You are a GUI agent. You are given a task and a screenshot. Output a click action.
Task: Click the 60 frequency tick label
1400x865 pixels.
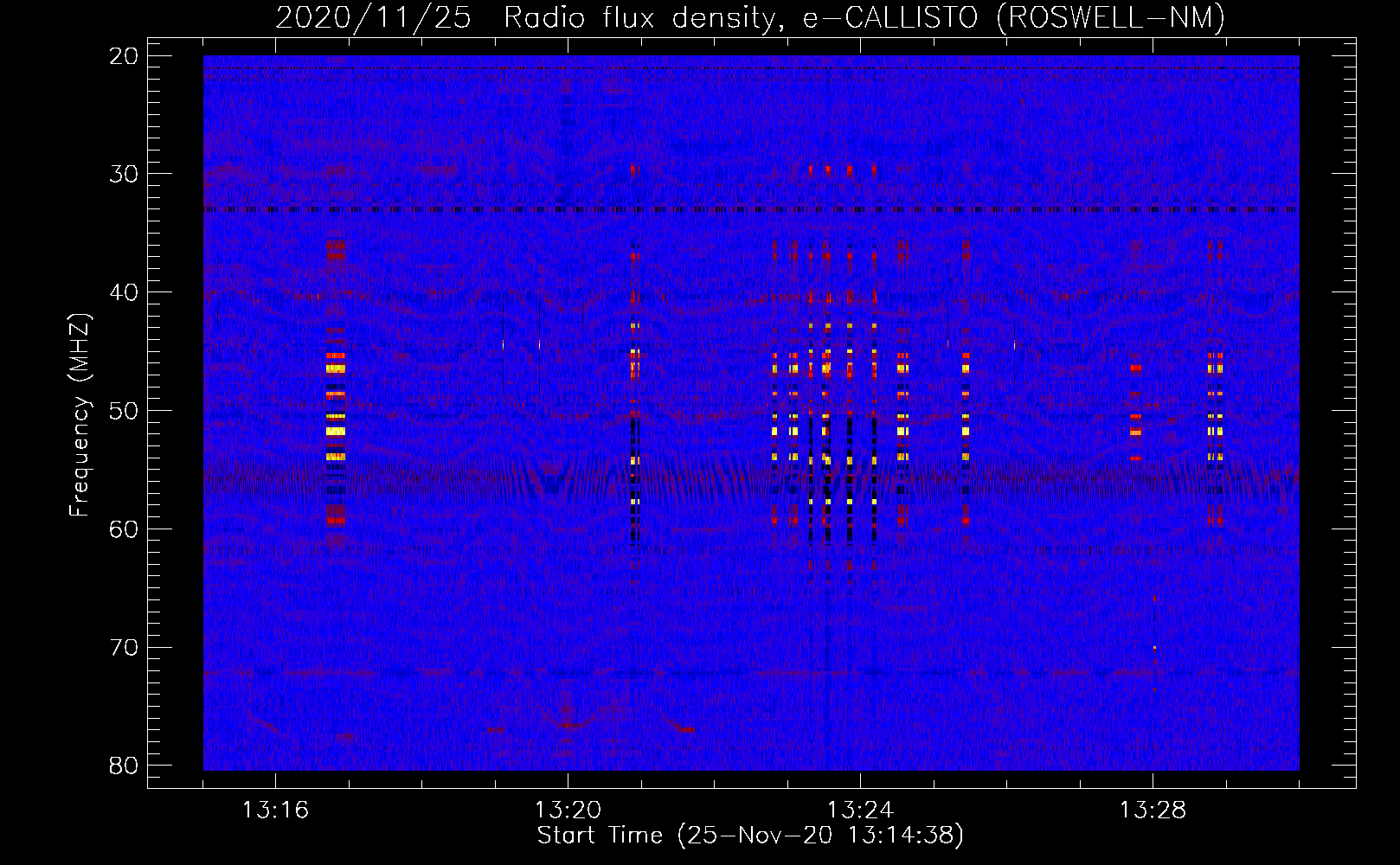(x=125, y=529)
